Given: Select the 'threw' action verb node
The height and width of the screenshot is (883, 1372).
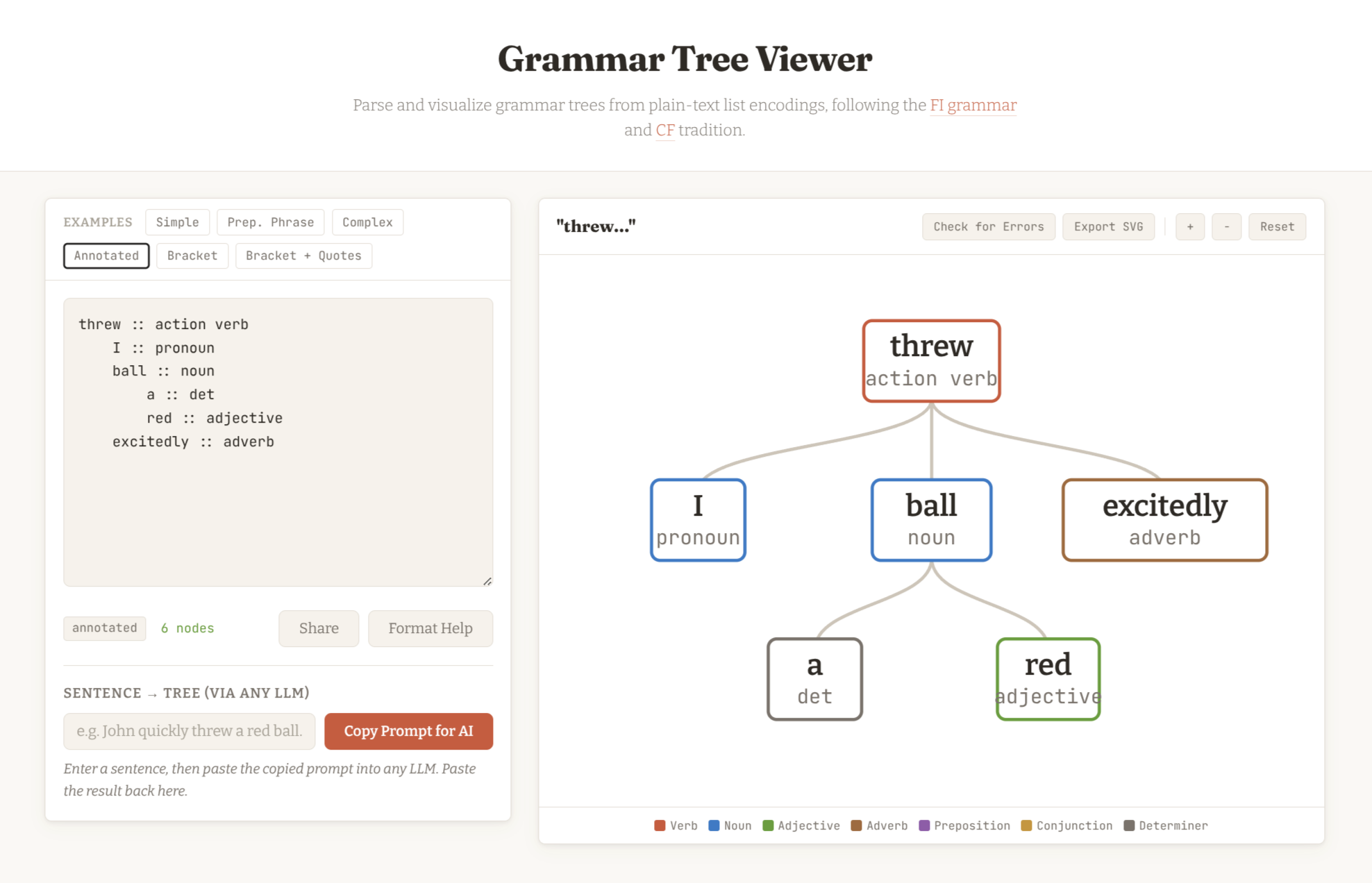Looking at the screenshot, I should point(931,361).
